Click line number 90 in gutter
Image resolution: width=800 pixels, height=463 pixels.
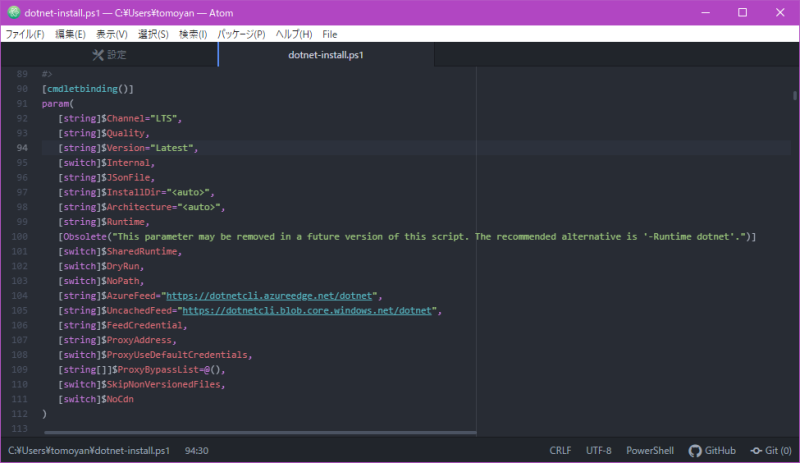(22, 89)
